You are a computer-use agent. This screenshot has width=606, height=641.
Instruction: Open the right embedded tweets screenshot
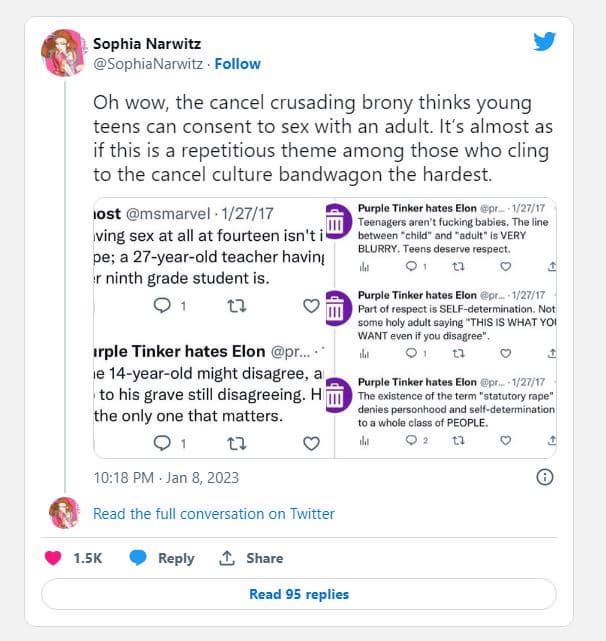click(x=440, y=328)
